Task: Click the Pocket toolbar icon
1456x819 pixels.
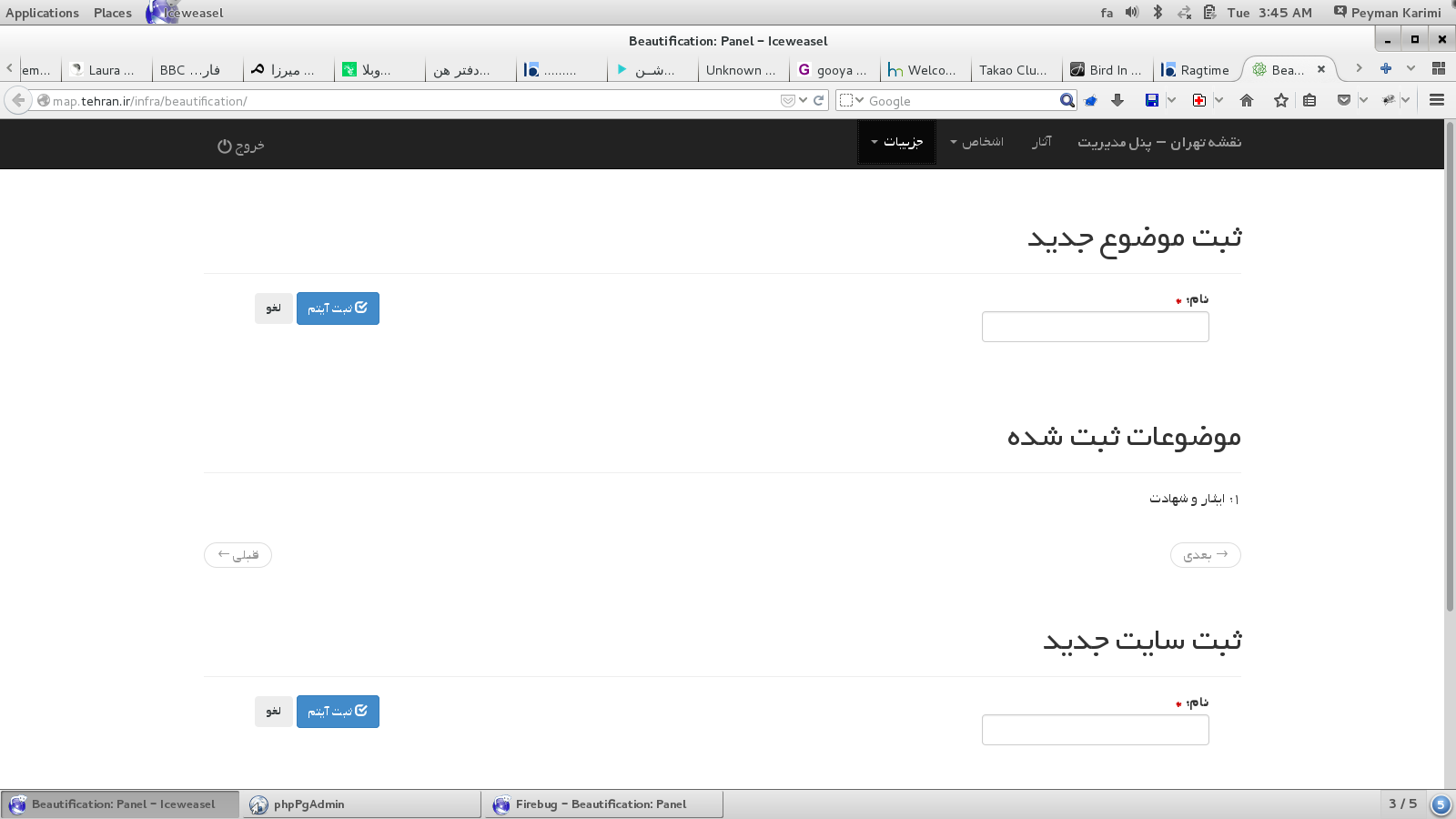Action: coord(1344,101)
